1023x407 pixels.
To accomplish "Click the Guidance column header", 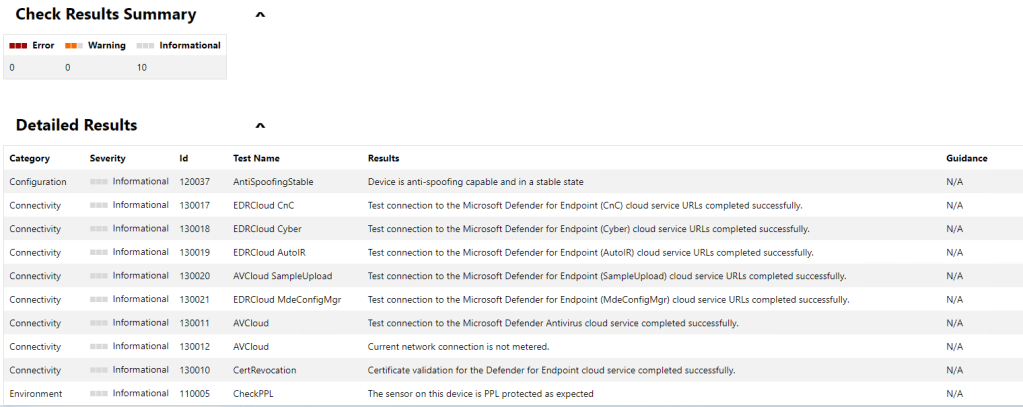I will [x=966, y=158].
